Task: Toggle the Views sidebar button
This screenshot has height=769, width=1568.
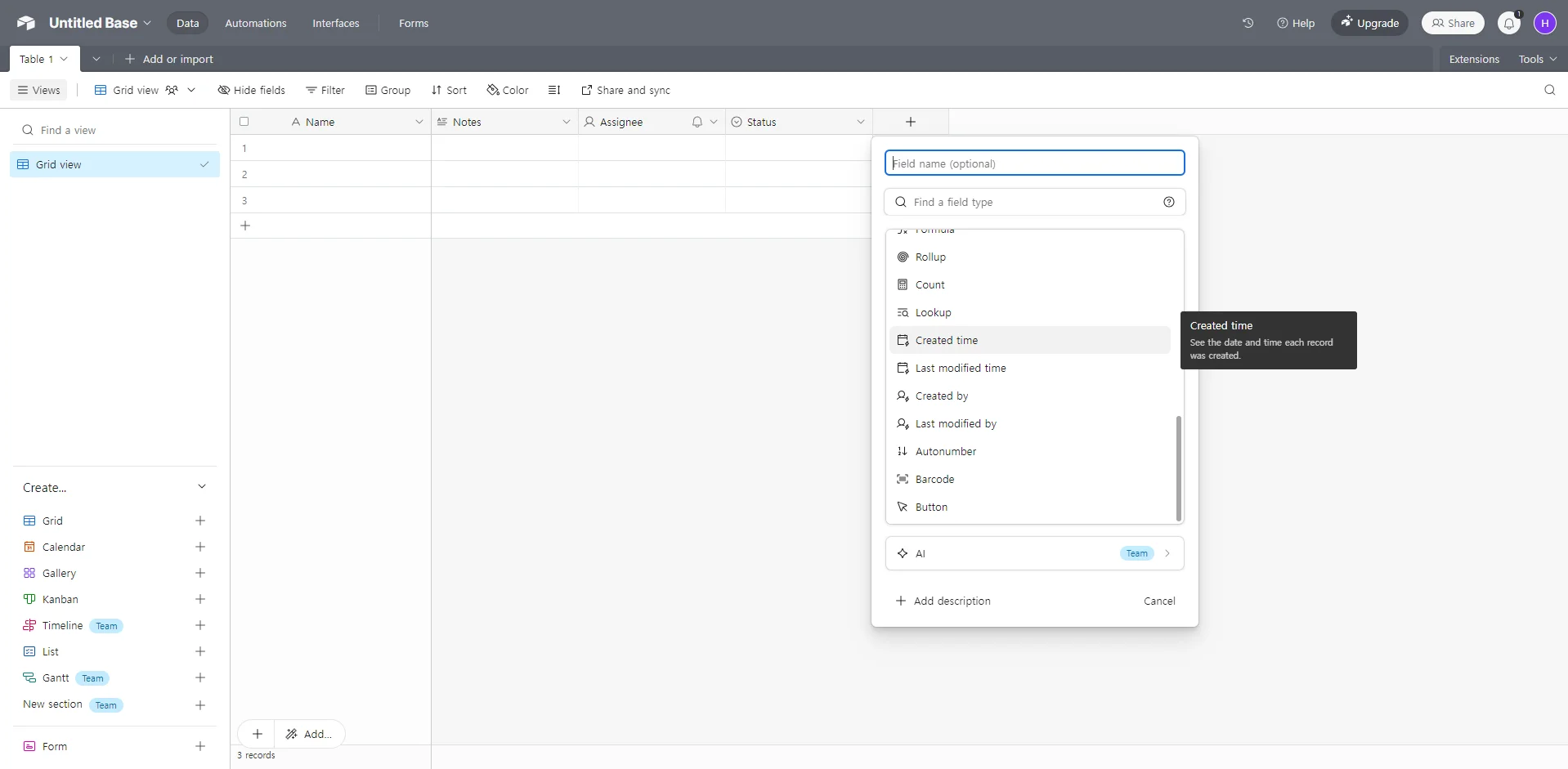Action: (38, 90)
